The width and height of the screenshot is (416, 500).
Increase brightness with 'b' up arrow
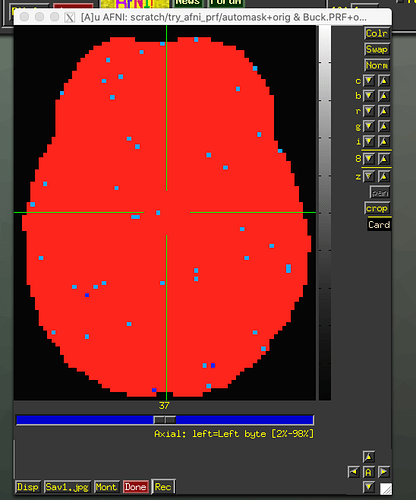click(x=384, y=96)
